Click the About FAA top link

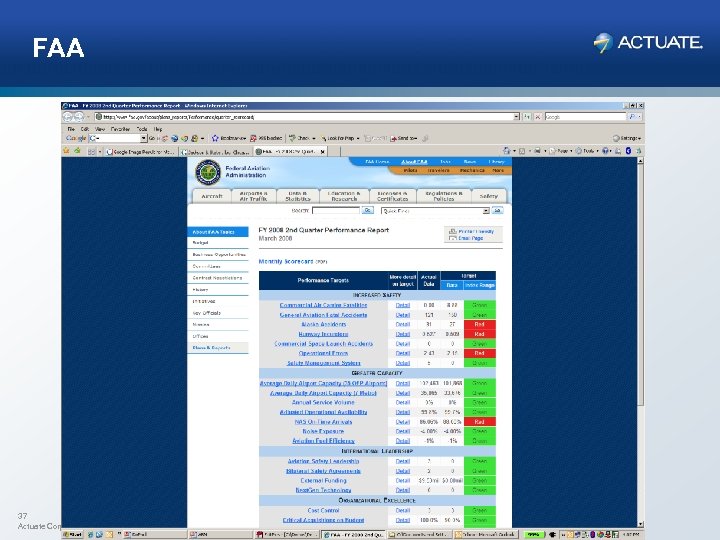click(414, 162)
